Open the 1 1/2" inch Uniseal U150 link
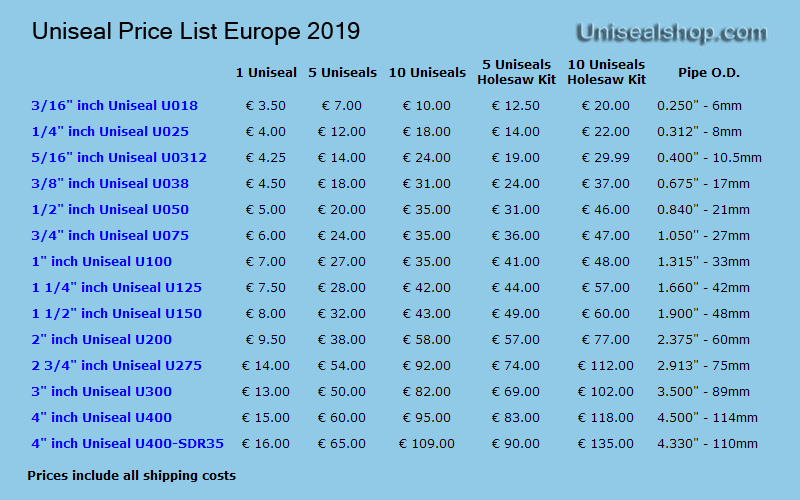This screenshot has width=800, height=500. pos(116,314)
